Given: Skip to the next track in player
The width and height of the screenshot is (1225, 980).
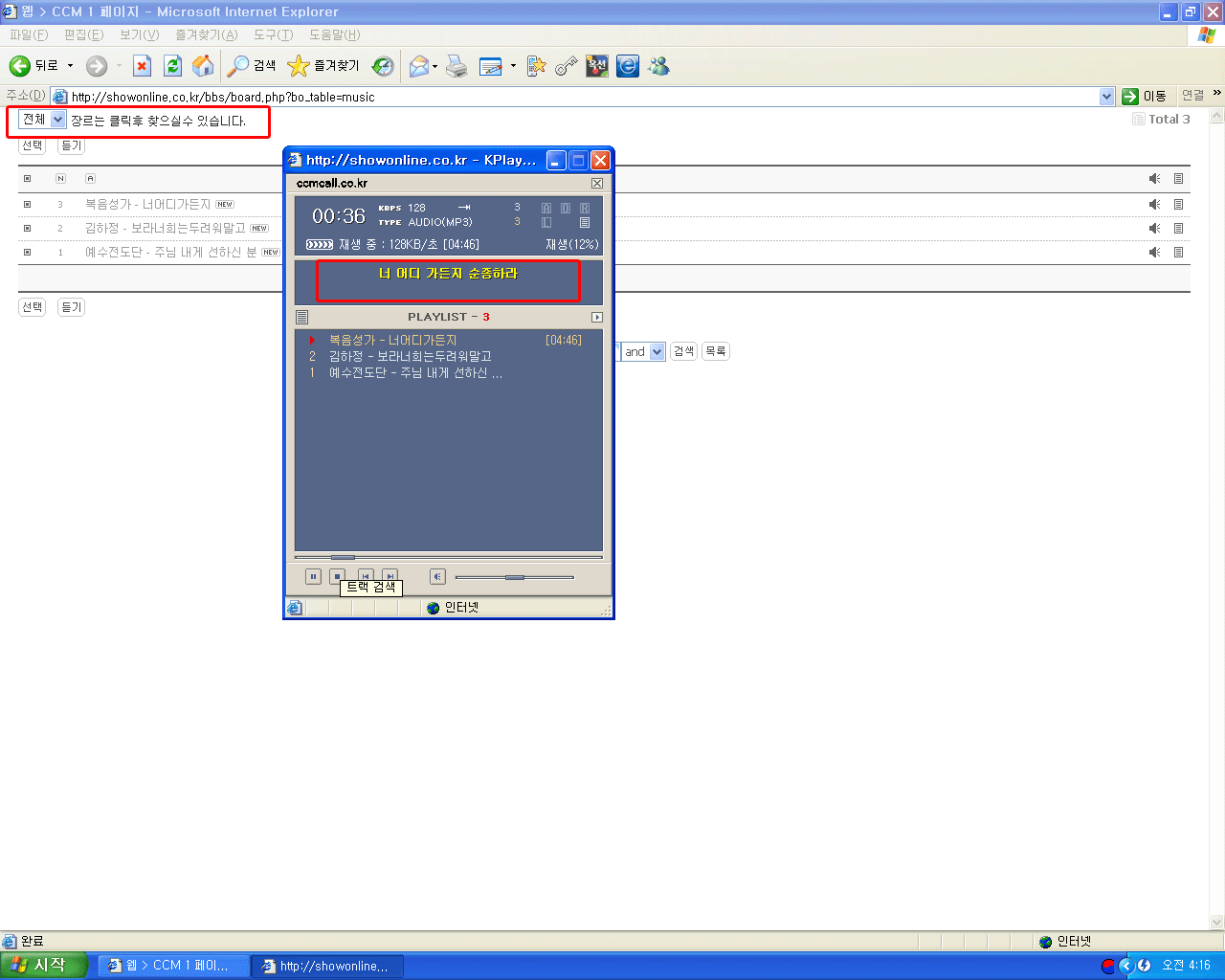Looking at the screenshot, I should (390, 576).
